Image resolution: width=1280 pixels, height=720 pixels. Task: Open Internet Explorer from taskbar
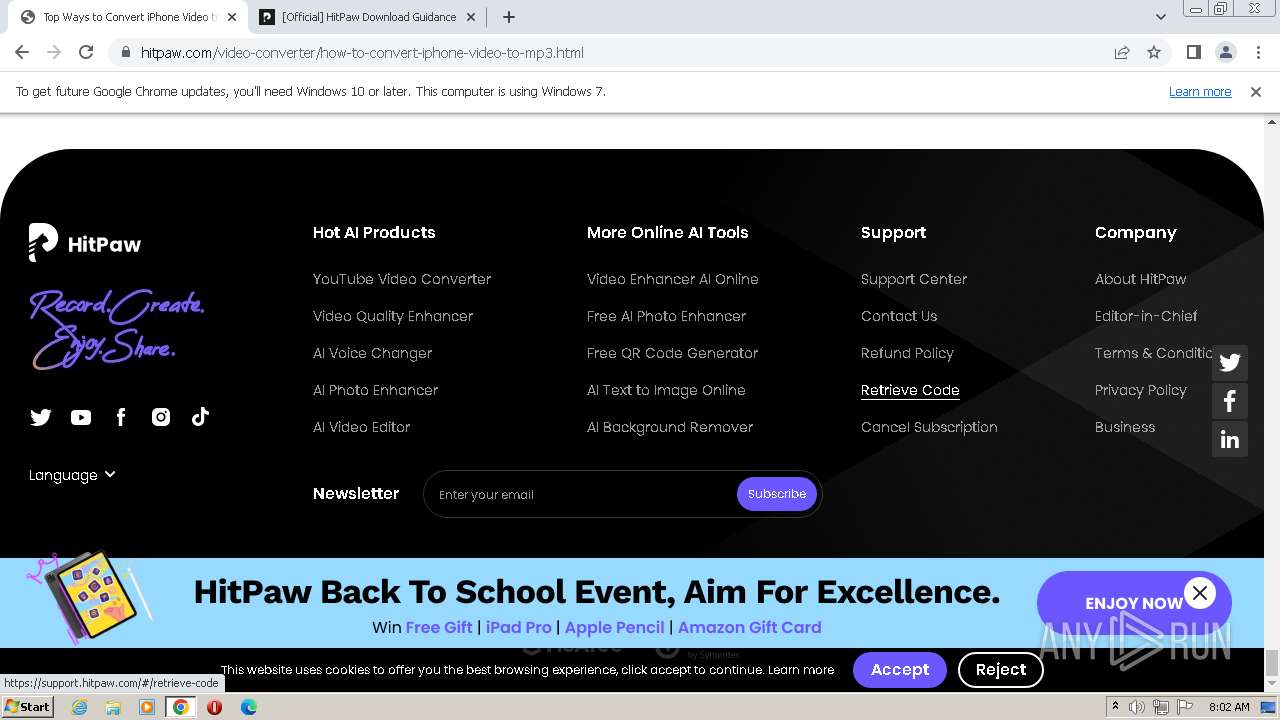80,707
